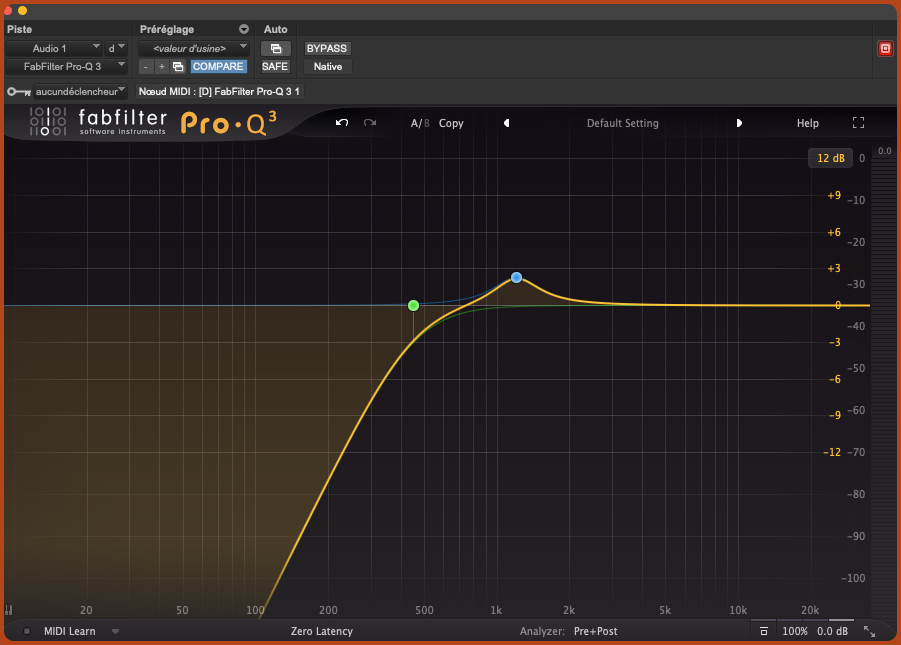Toggle the BYPASS button
901x645 pixels.
(x=327, y=48)
